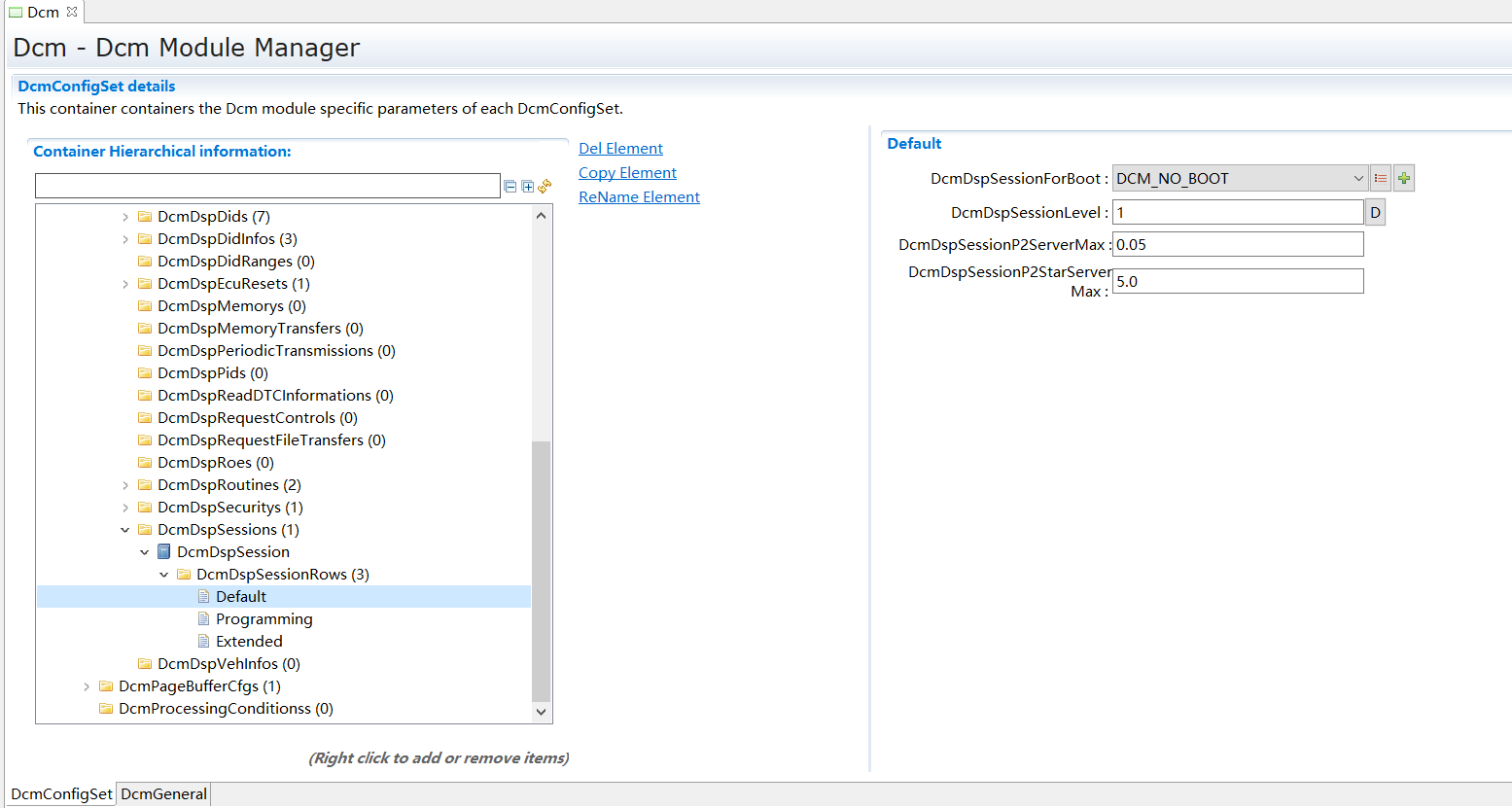
Task: Expand the DcmPageBufferCfgs node
Action: [87, 686]
